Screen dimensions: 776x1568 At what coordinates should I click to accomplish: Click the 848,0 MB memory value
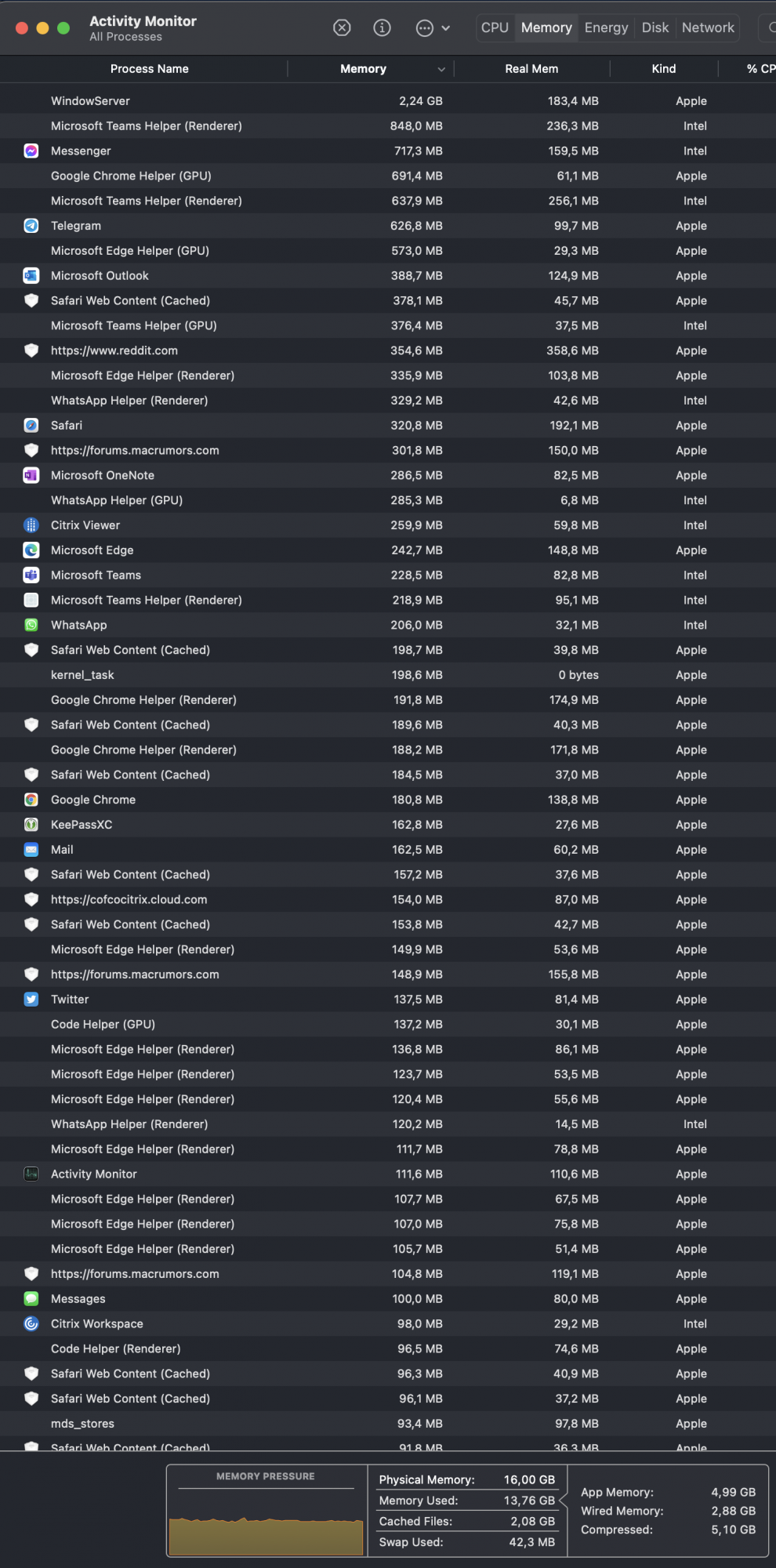pos(416,126)
